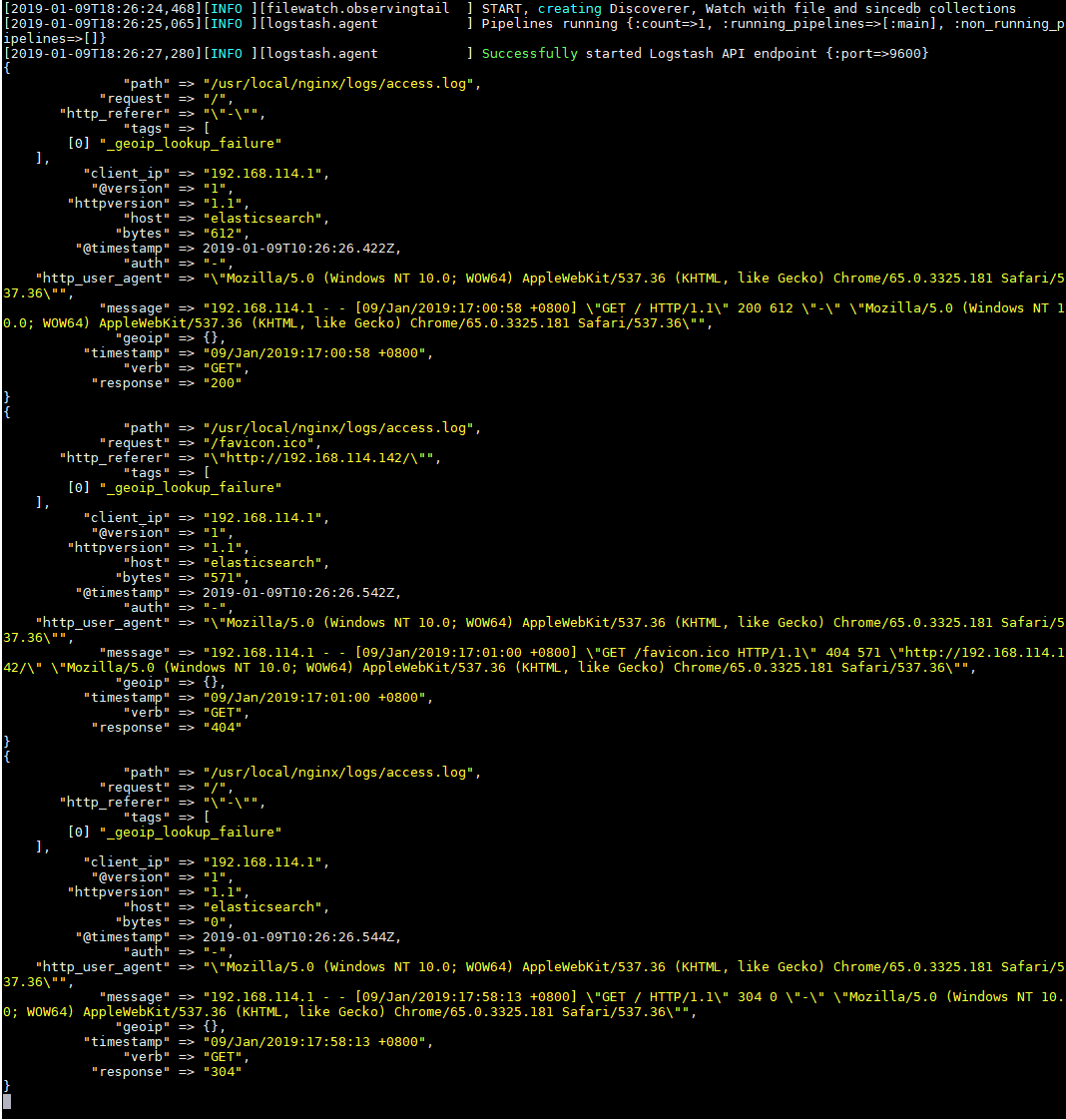Click the response value "200"
The image size is (1066, 1120).
tap(223, 383)
